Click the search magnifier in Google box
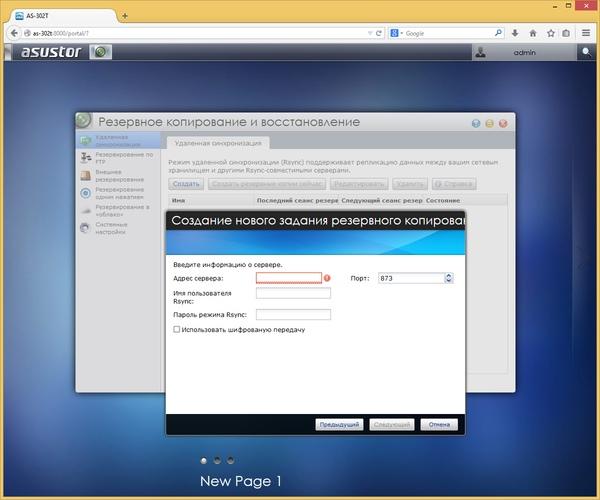The height and width of the screenshot is (500, 600). 498,33
